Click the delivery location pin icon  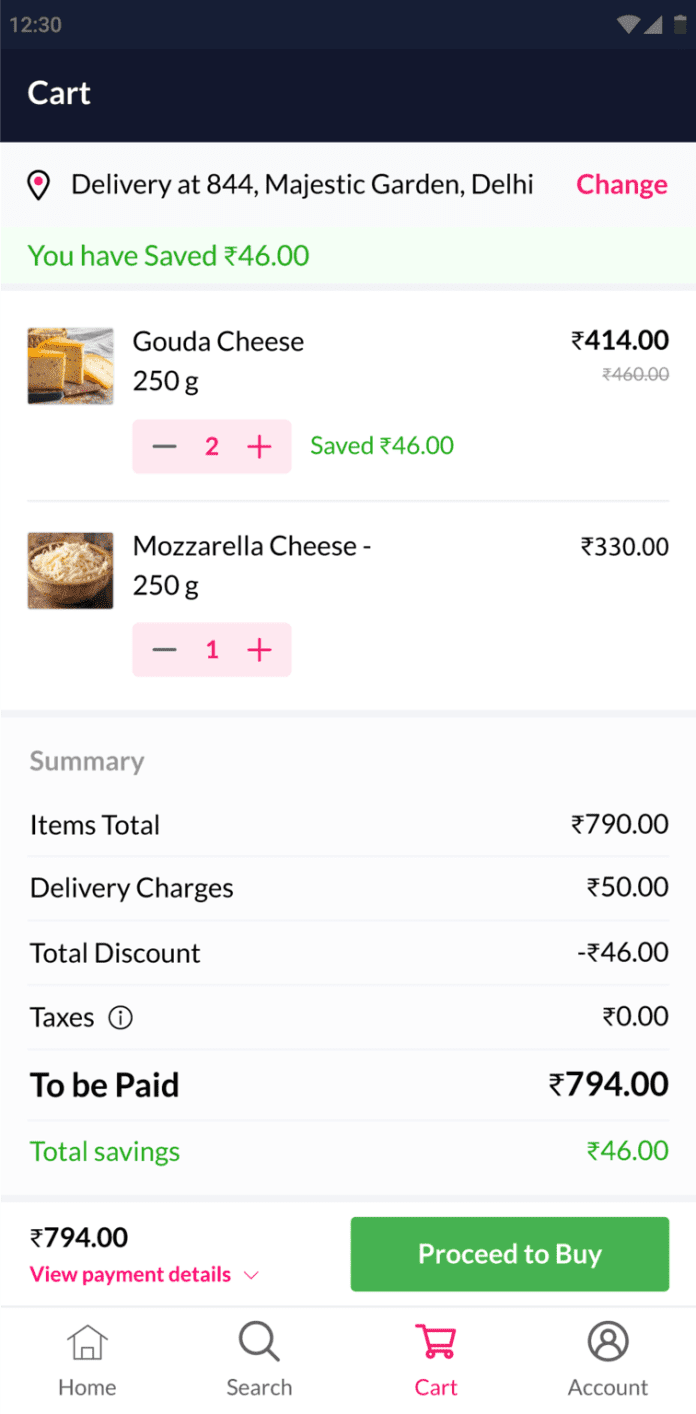39,185
